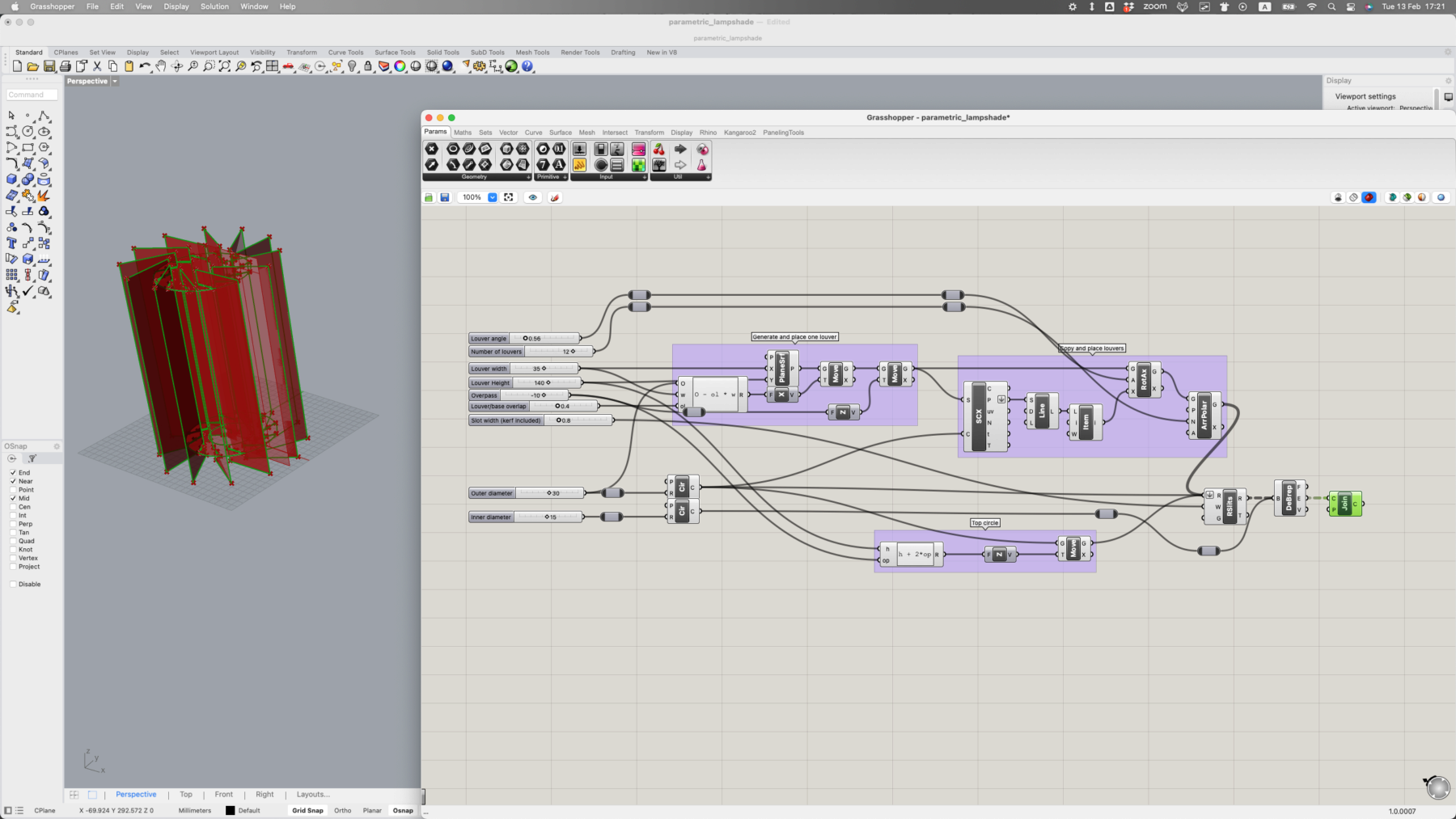This screenshot has width=1456, height=819.
Task: Check the Disable osnap checkbox
Action: click(13, 584)
